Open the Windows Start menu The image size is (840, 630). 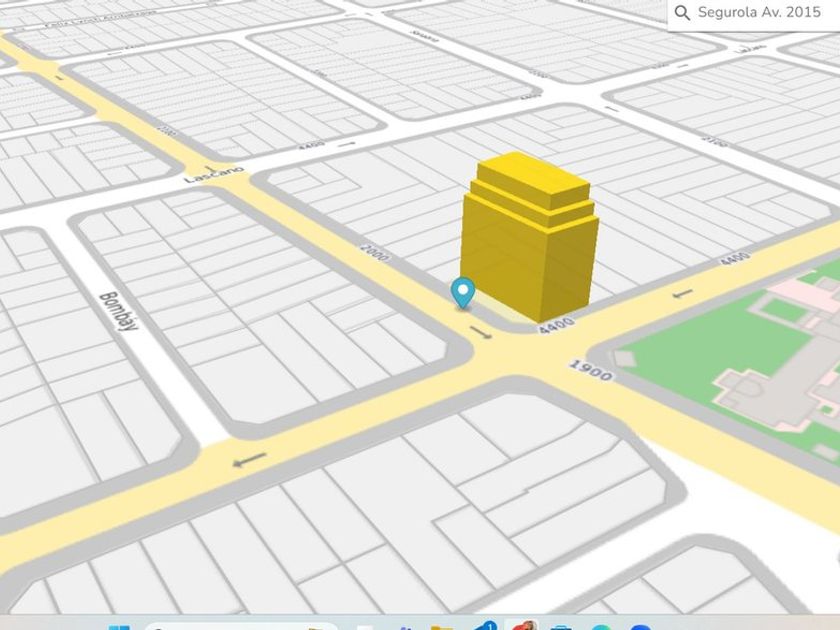point(119,625)
